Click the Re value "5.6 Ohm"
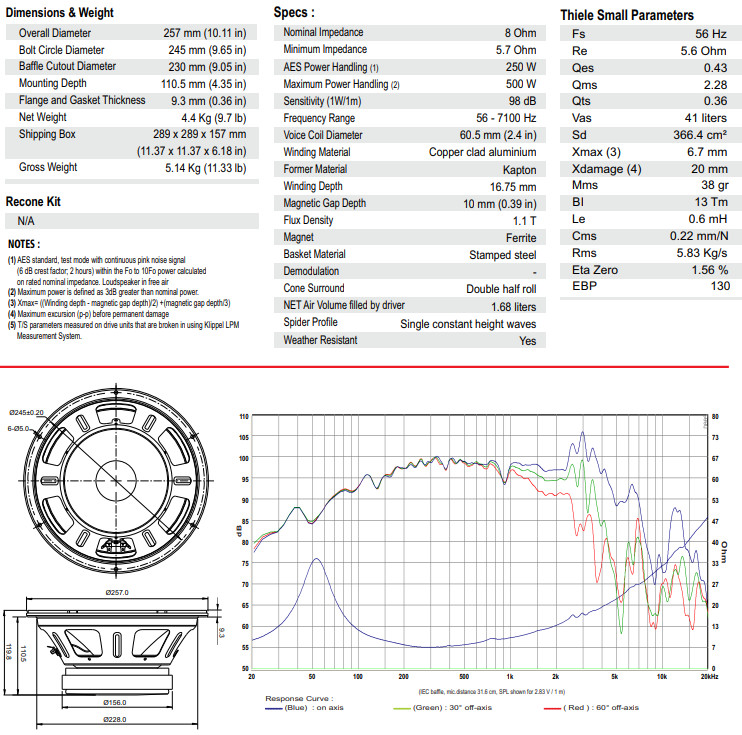Viewport: 742px width, 735px height. 704,51
